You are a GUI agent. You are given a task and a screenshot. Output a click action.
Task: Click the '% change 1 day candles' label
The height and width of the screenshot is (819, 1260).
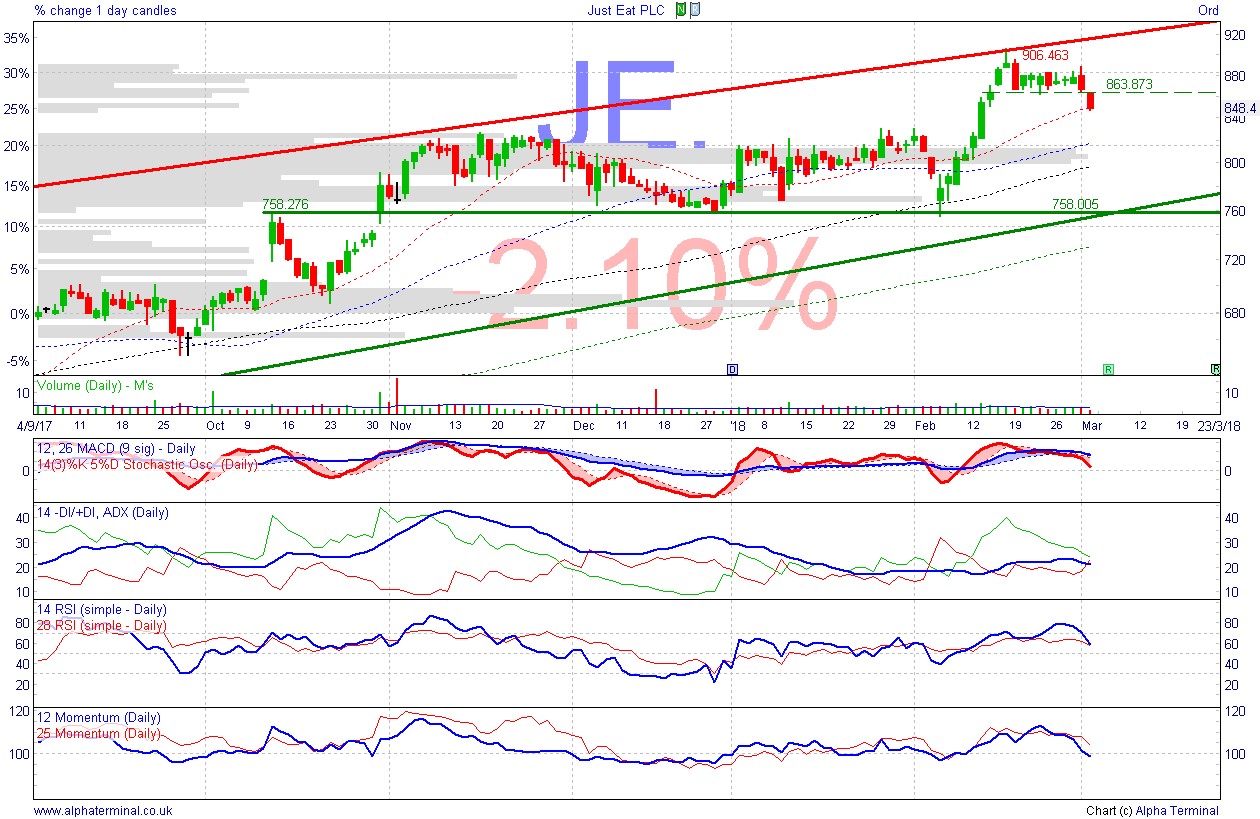[x=105, y=10]
